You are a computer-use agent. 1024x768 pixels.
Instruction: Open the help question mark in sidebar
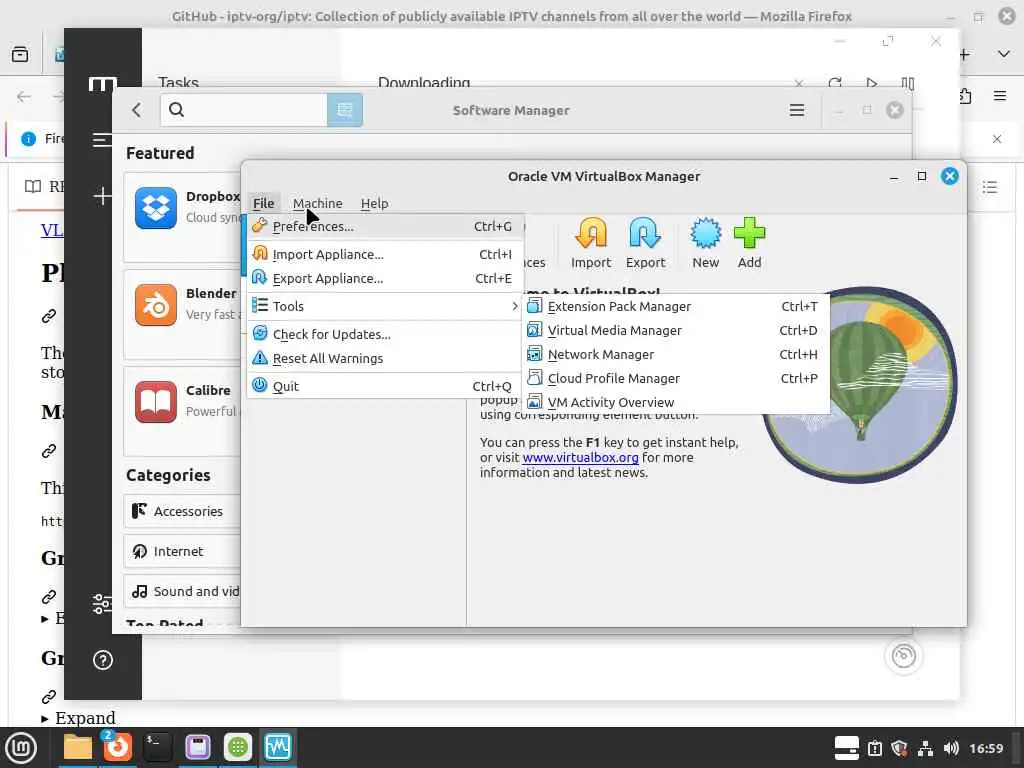pyautogui.click(x=103, y=660)
